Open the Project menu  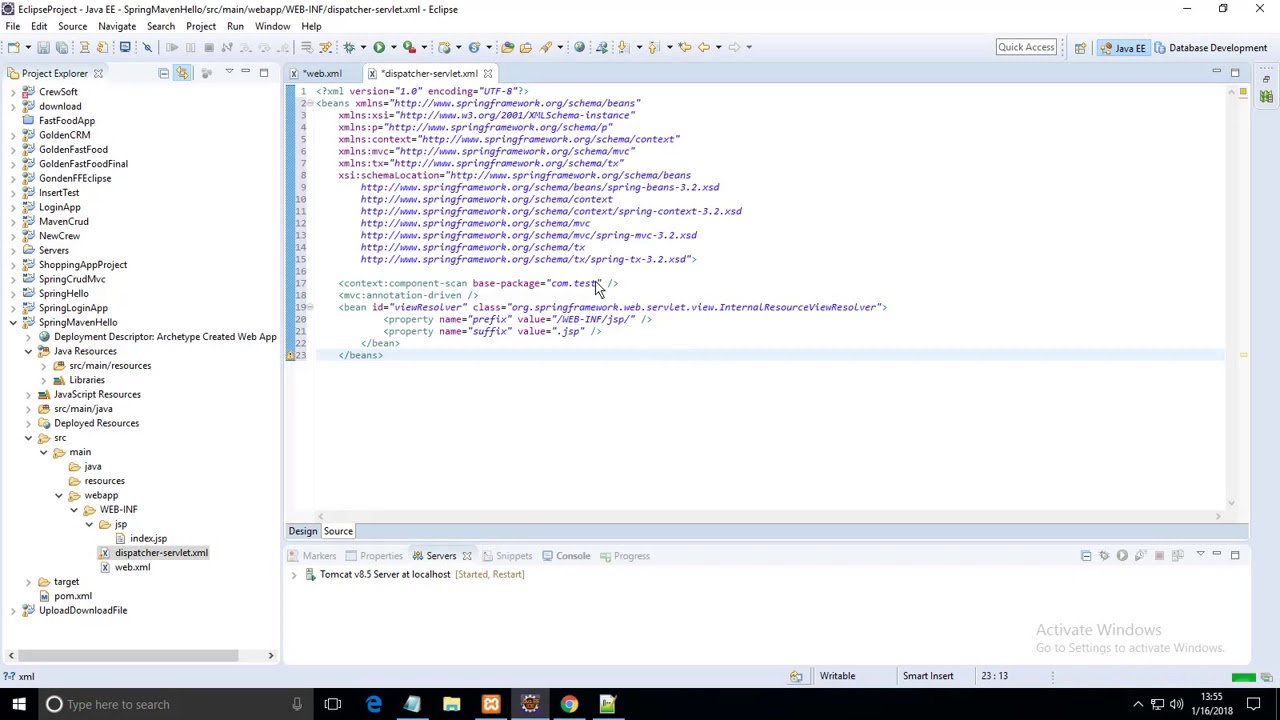coord(201,26)
